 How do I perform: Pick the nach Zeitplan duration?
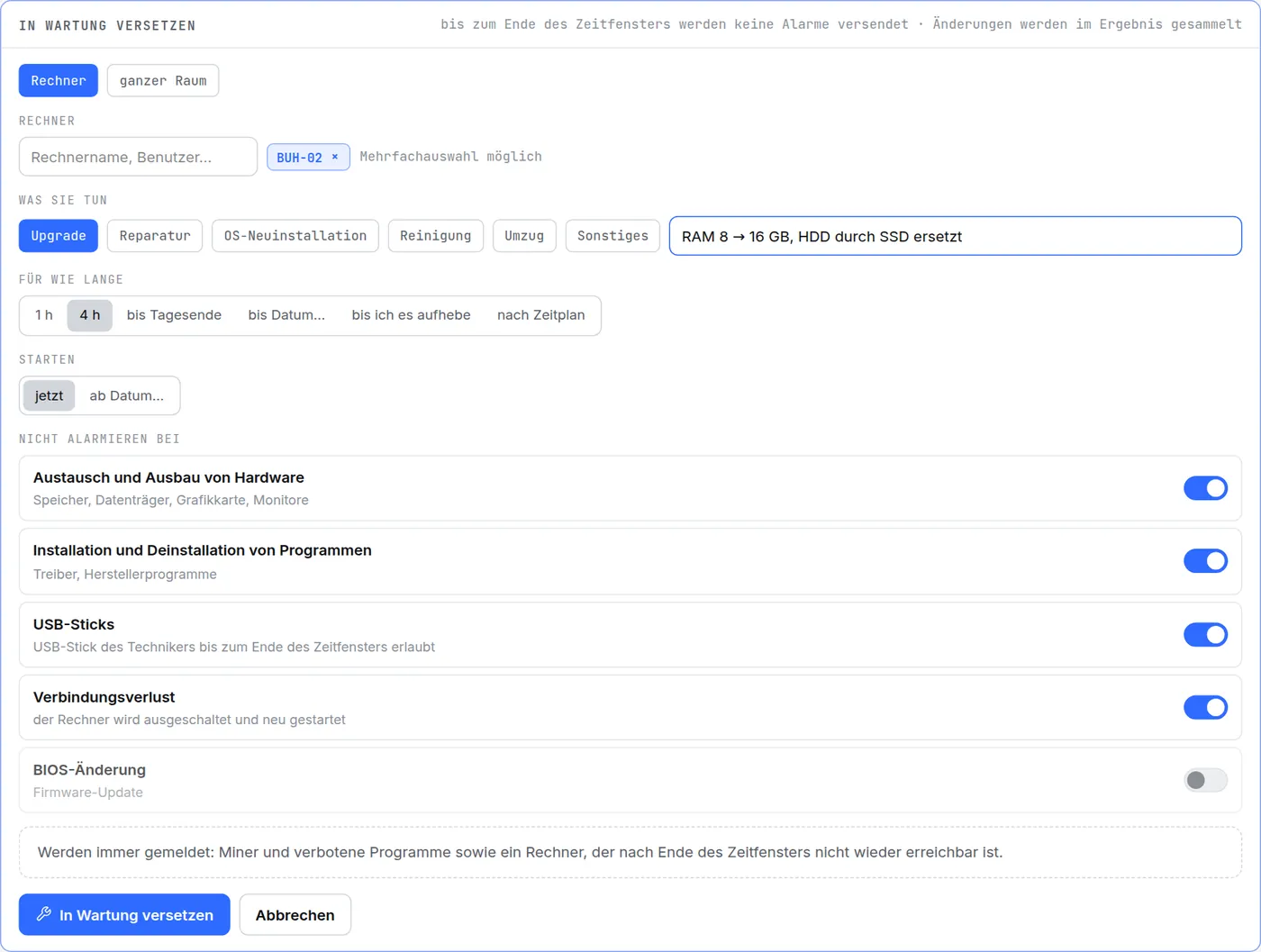541,315
